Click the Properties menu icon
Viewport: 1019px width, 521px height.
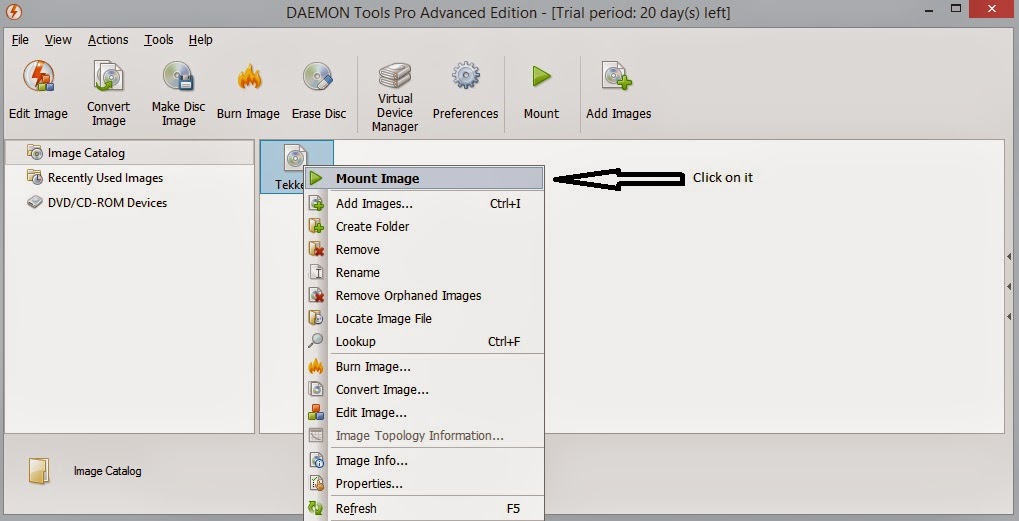coord(316,483)
